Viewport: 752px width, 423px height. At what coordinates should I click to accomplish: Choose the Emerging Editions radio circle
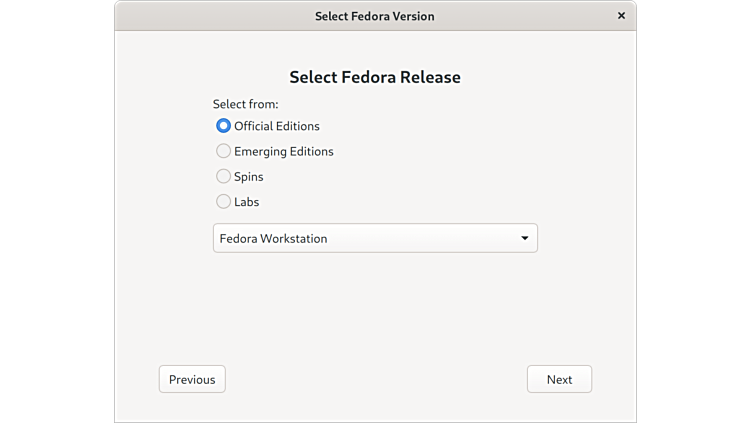pyautogui.click(x=223, y=151)
